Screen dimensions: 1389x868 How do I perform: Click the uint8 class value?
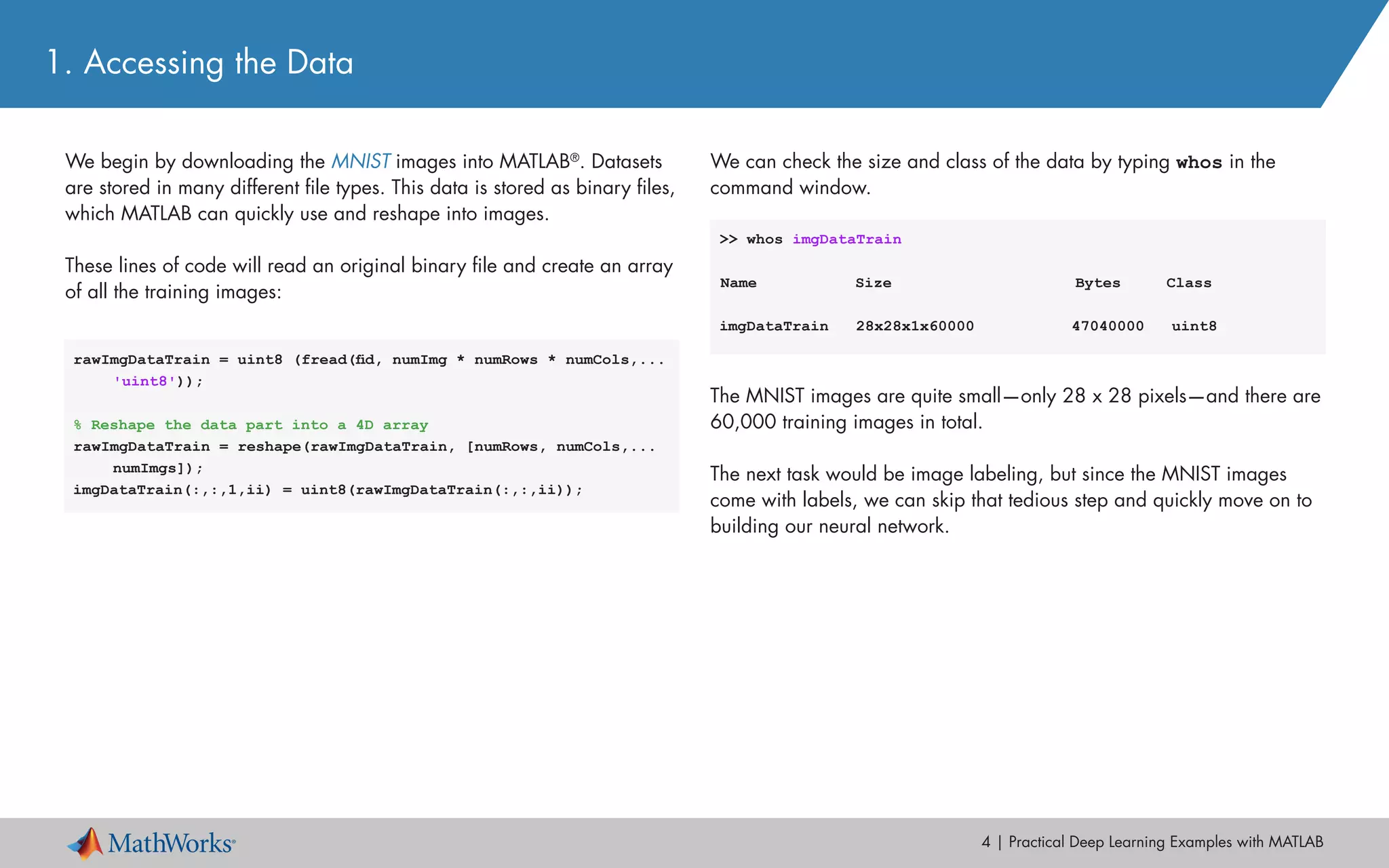[x=1194, y=326]
